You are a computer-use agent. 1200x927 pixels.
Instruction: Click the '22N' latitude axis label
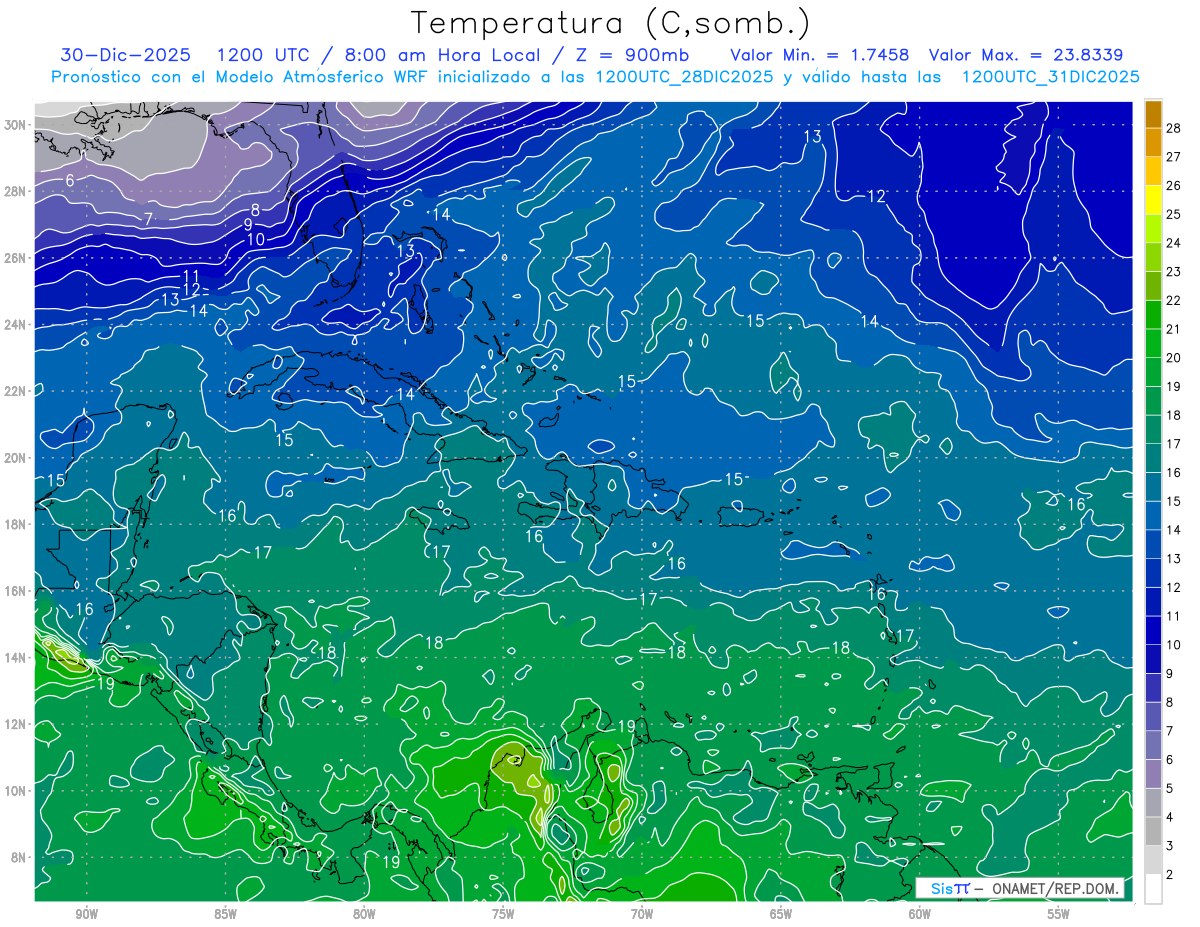17,390
